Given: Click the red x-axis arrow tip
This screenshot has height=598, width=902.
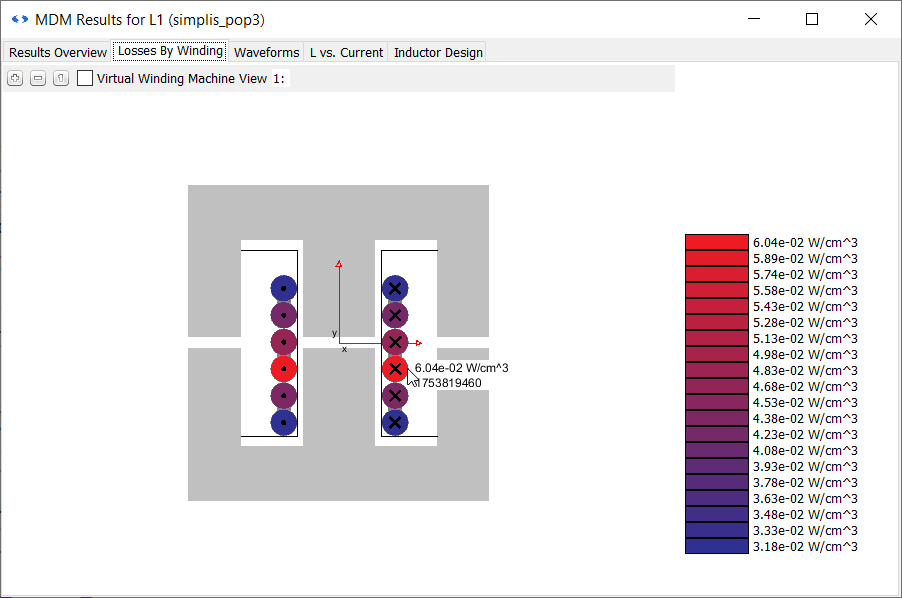Looking at the screenshot, I should (x=418, y=343).
